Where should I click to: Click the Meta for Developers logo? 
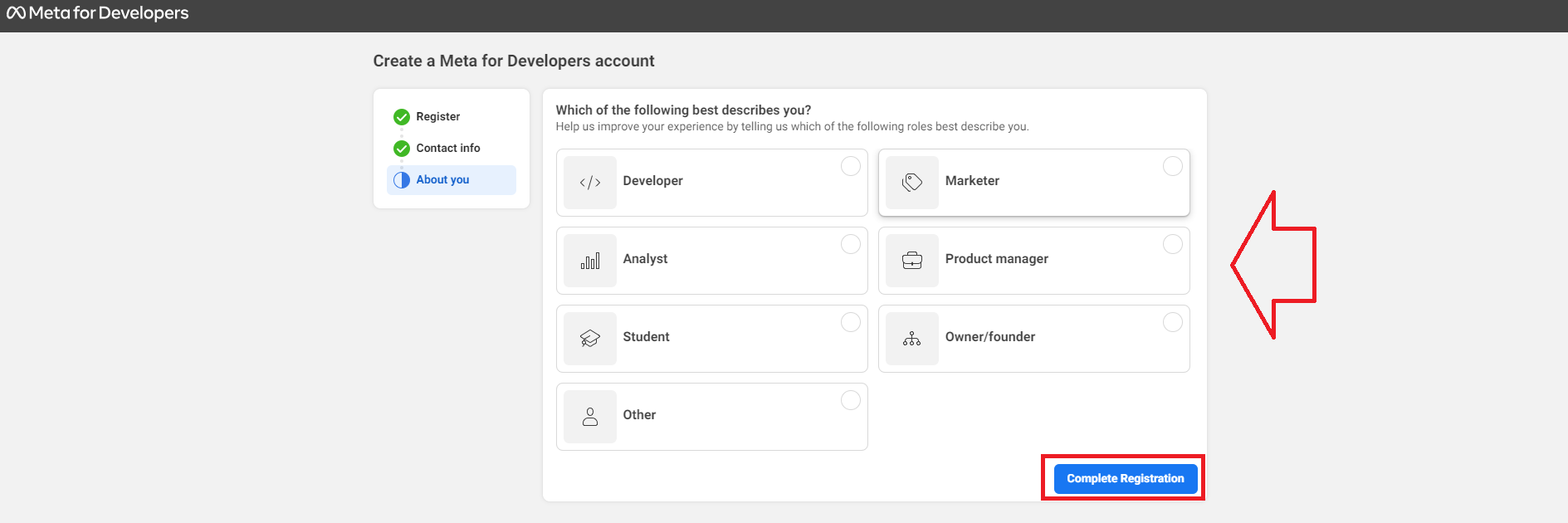[x=98, y=13]
